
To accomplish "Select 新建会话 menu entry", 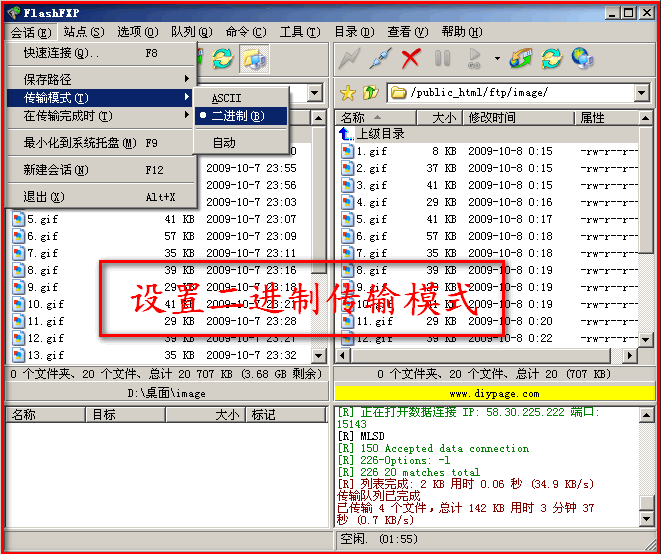I will [x=102, y=170].
